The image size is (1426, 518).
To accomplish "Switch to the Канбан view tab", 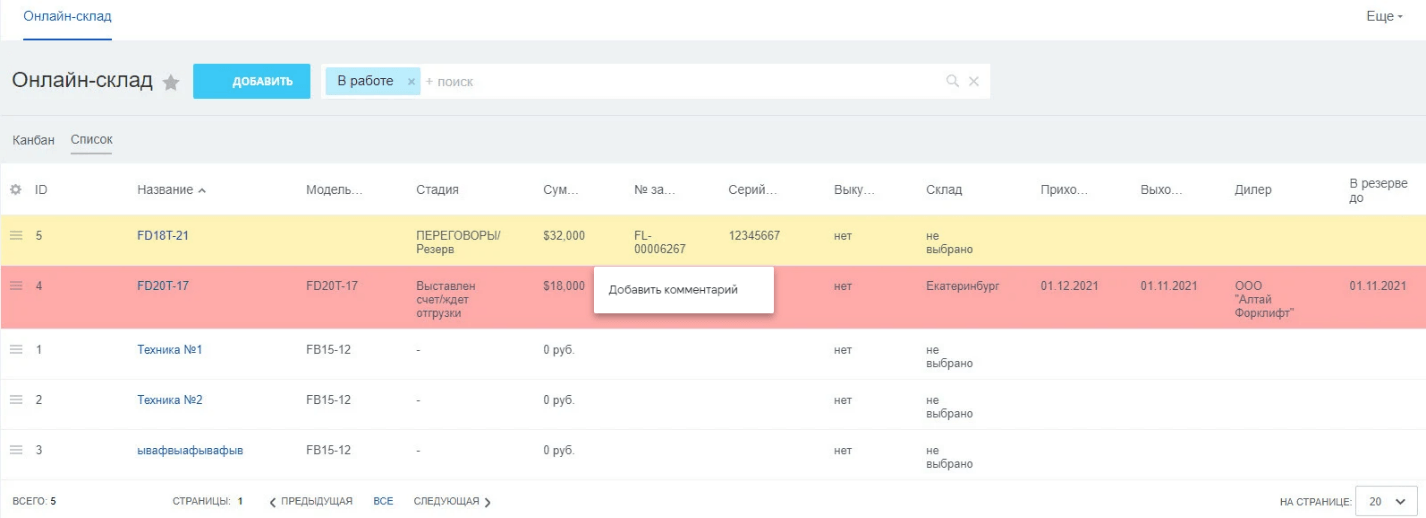I will click(33, 140).
